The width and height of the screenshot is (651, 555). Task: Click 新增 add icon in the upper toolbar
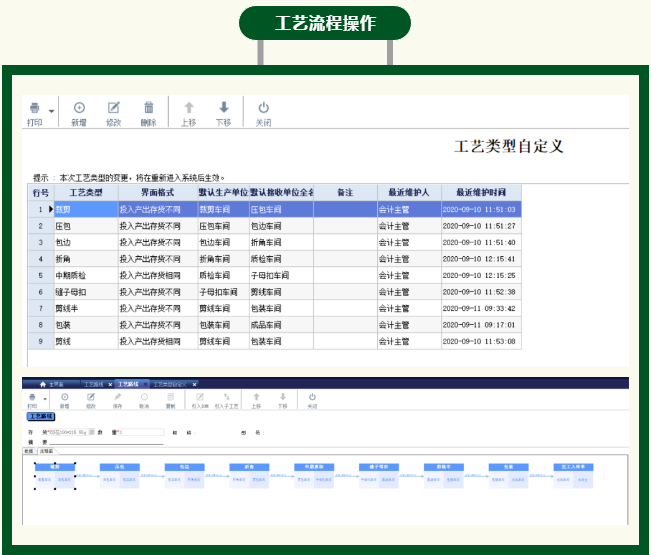pos(79,108)
